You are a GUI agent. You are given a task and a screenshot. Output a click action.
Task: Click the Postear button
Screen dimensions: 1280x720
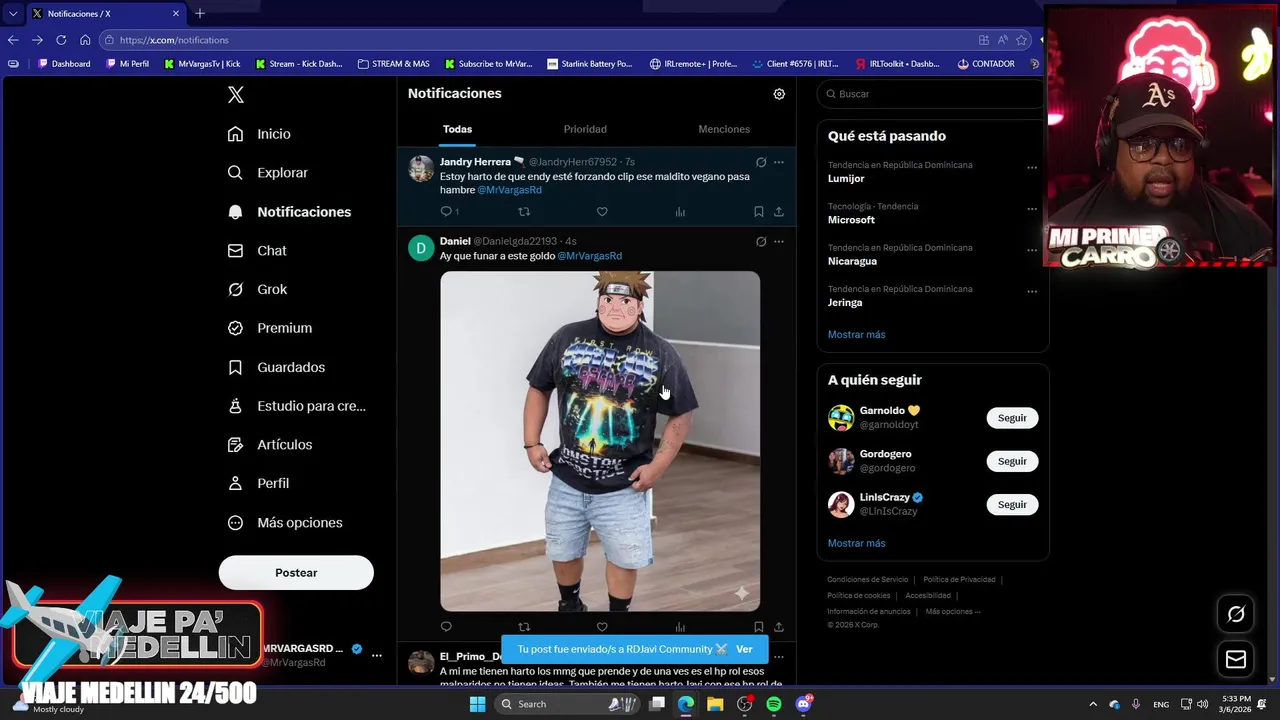[x=296, y=573]
